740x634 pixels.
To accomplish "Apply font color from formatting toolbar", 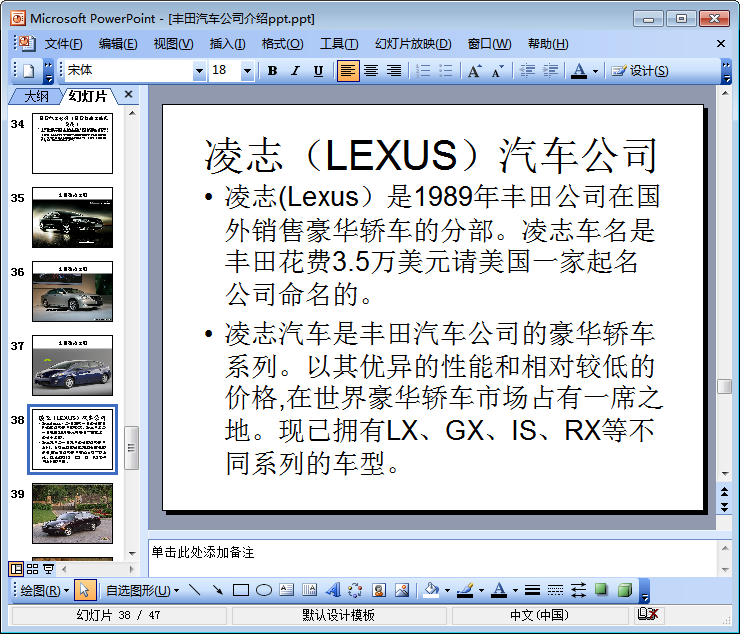I will (579, 71).
